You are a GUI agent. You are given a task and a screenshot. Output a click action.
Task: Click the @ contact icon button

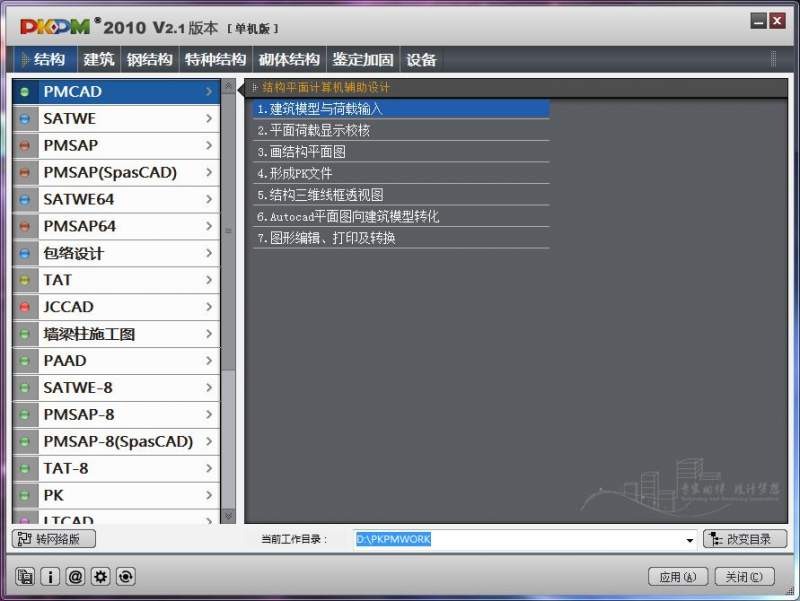(x=76, y=577)
